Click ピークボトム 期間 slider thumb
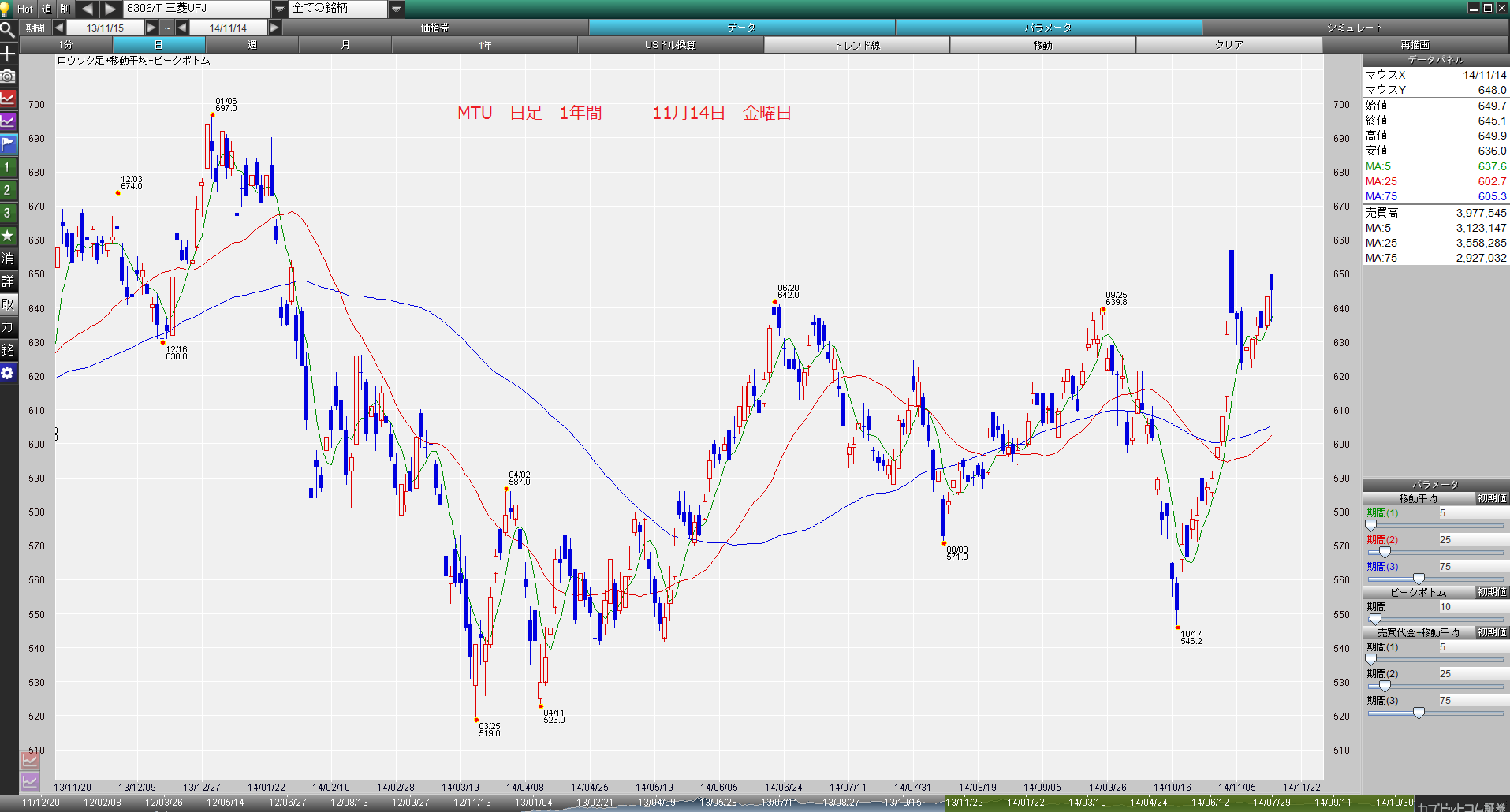 (x=1375, y=619)
